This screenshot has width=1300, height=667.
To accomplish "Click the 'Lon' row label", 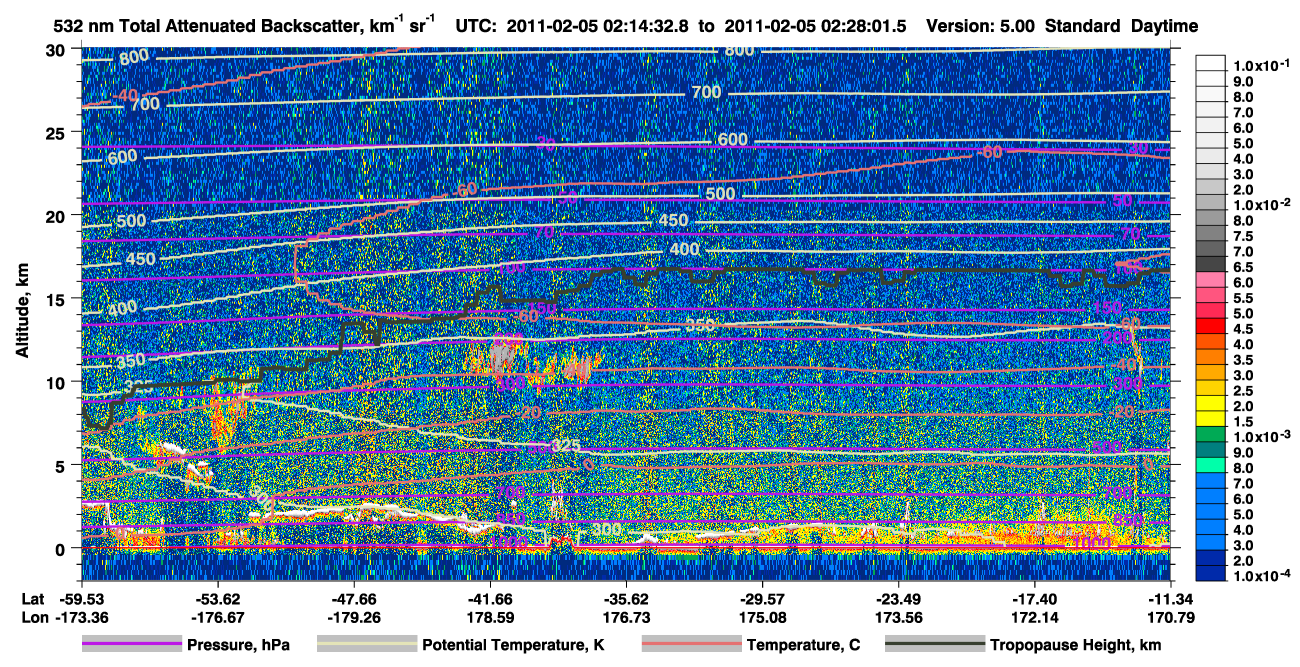I will (x=34, y=617).
